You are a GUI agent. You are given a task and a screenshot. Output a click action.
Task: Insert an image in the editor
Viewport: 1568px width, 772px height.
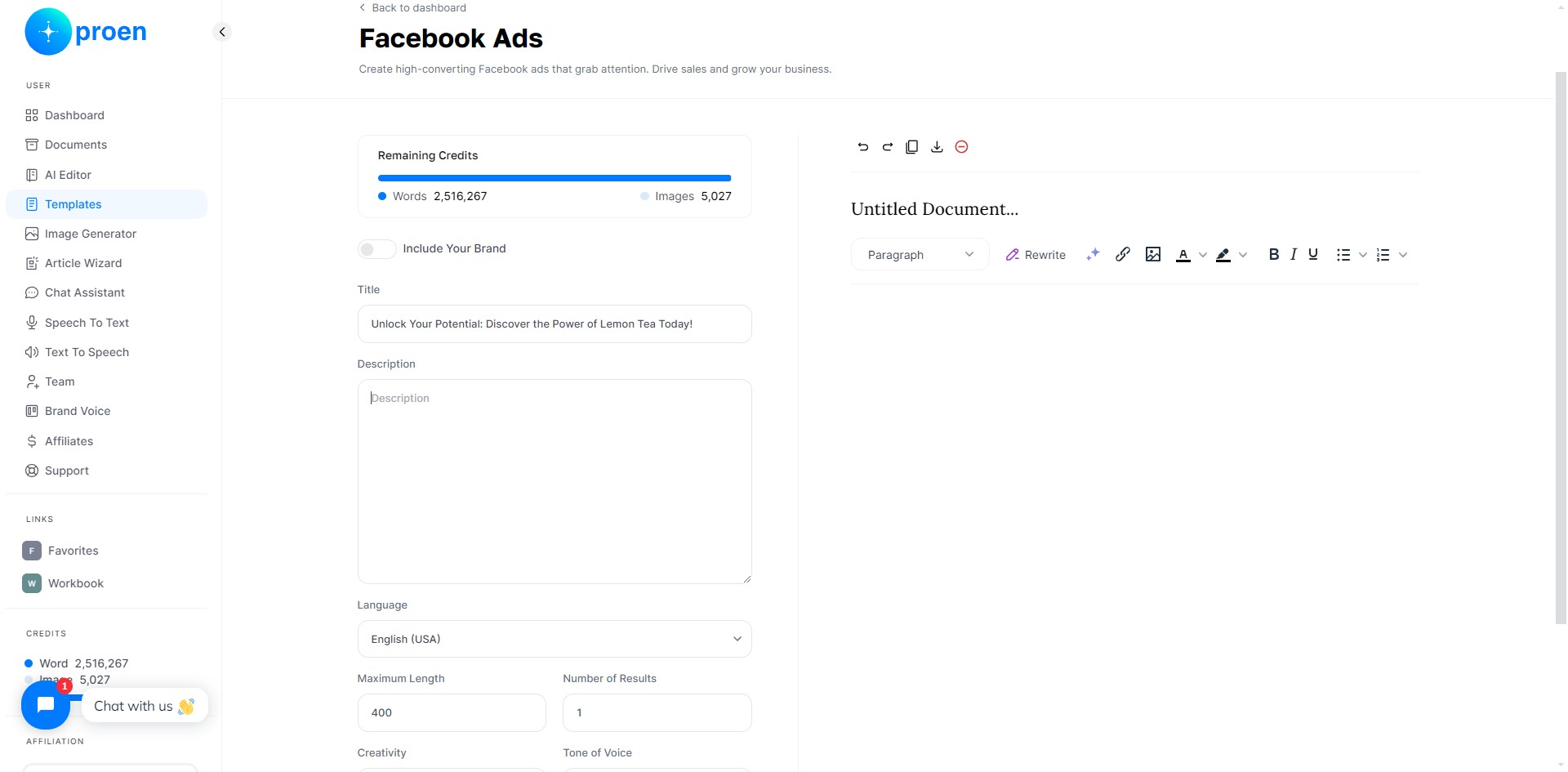click(x=1153, y=254)
